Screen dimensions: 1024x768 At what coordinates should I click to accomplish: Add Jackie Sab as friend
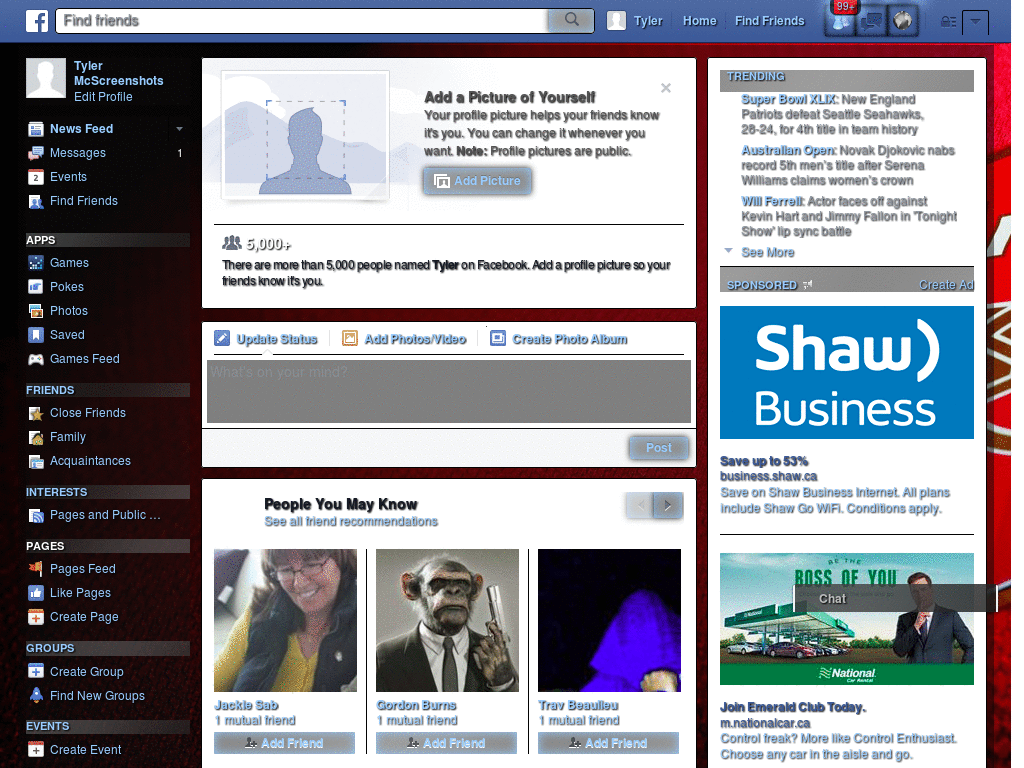click(x=284, y=743)
